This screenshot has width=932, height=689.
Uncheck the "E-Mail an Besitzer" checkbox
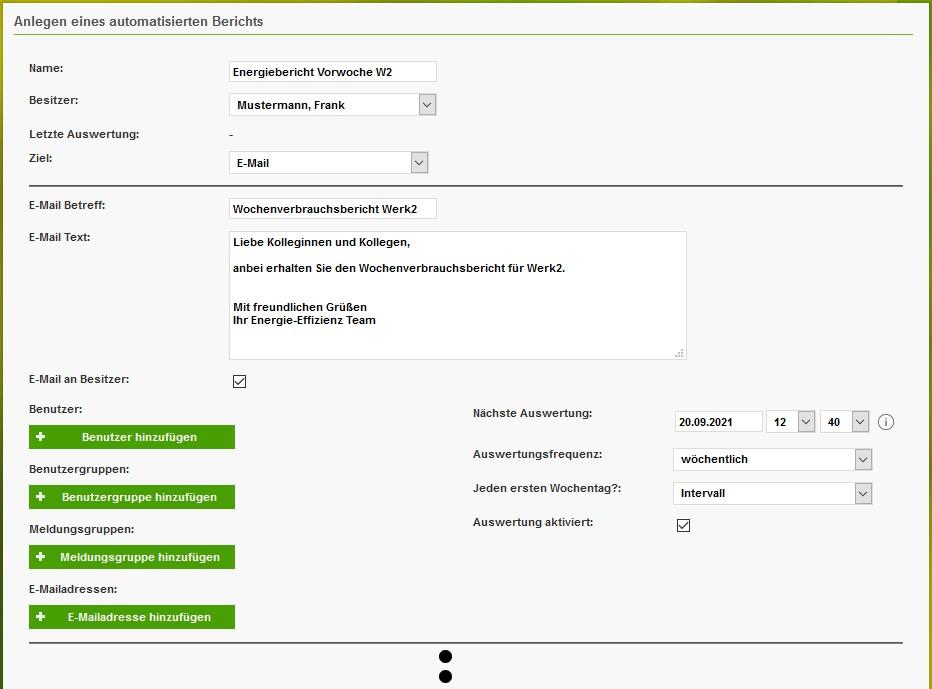point(239,380)
